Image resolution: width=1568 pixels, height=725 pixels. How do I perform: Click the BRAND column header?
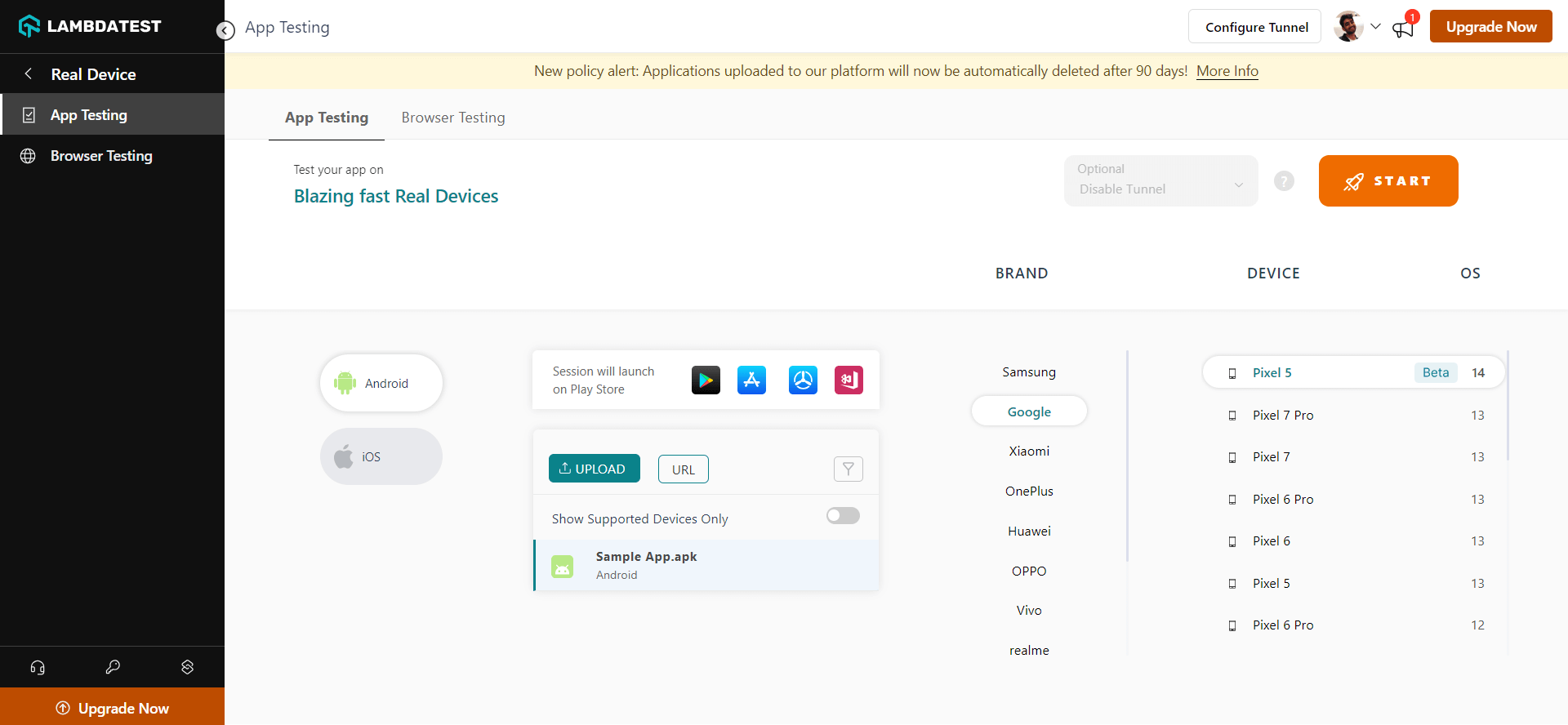click(x=1022, y=274)
